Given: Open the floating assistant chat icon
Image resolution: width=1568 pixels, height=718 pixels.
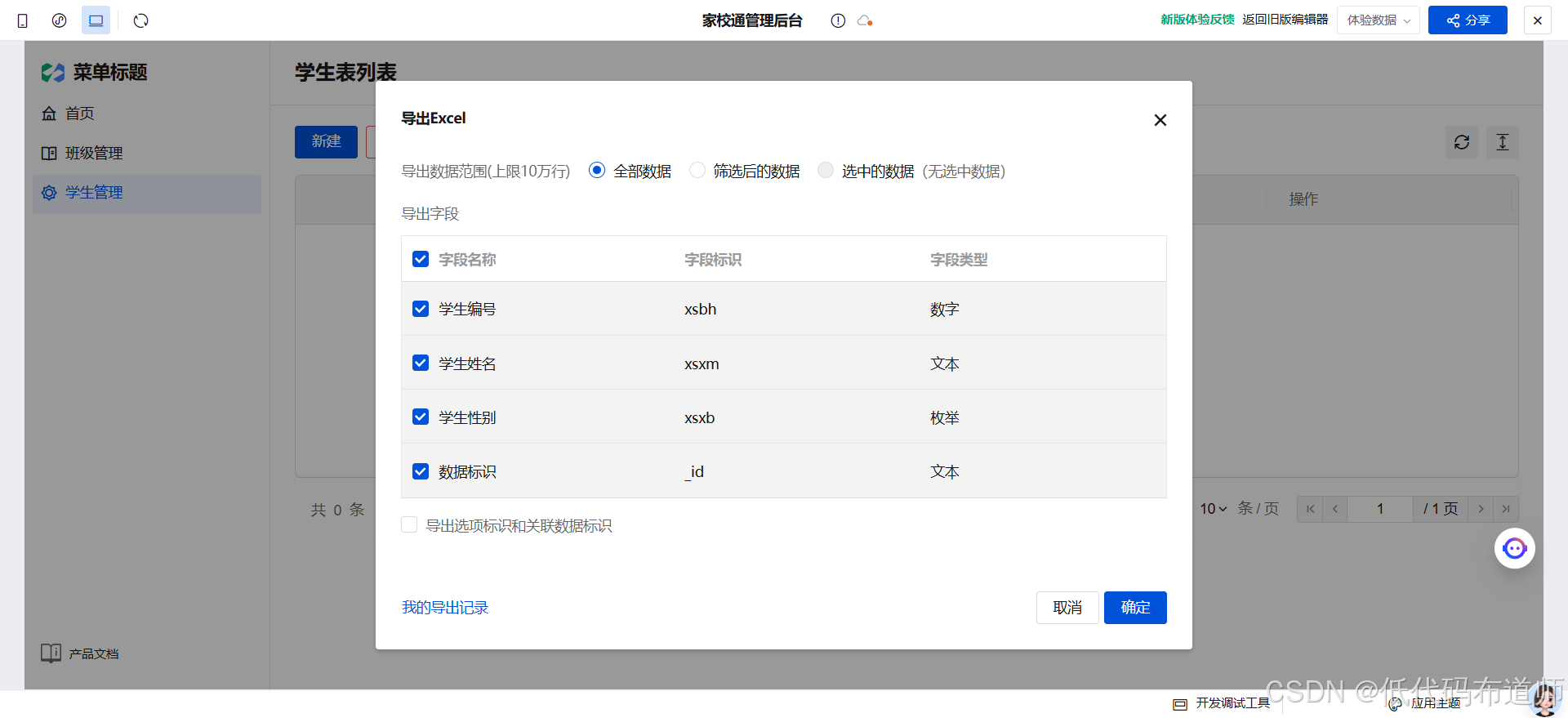Looking at the screenshot, I should point(1515,548).
